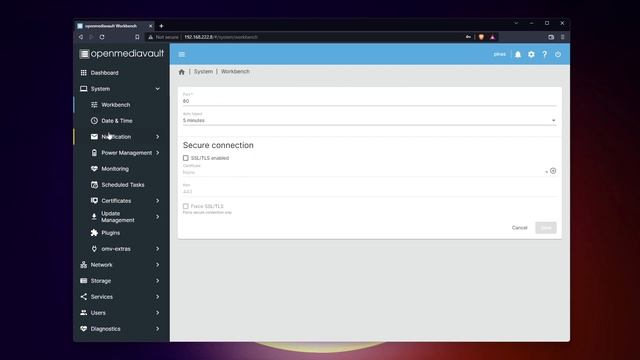640x360 pixels.
Task: Open settings gear in top bar
Action: [531, 54]
